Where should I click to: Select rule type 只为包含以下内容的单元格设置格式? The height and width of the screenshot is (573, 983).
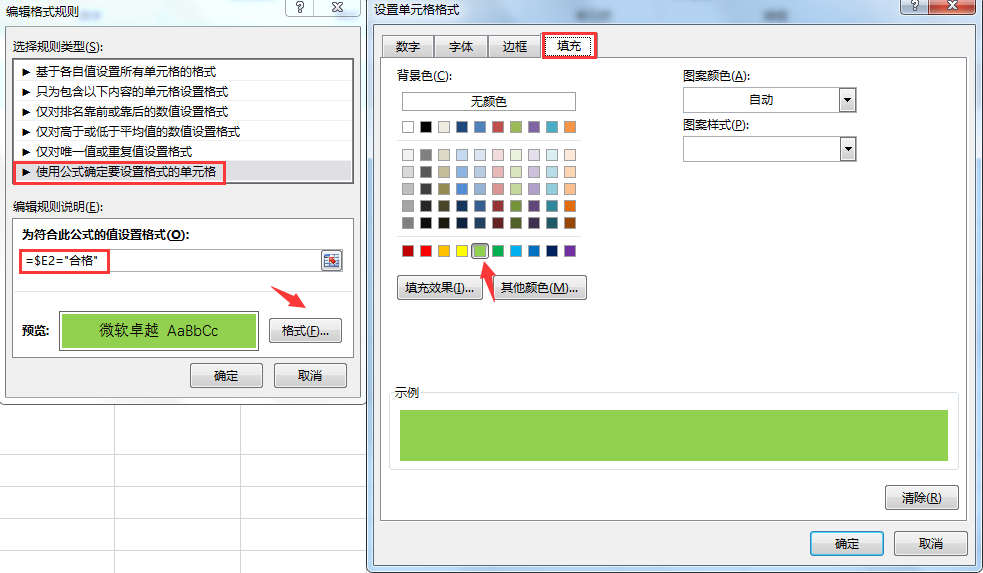coord(183,92)
